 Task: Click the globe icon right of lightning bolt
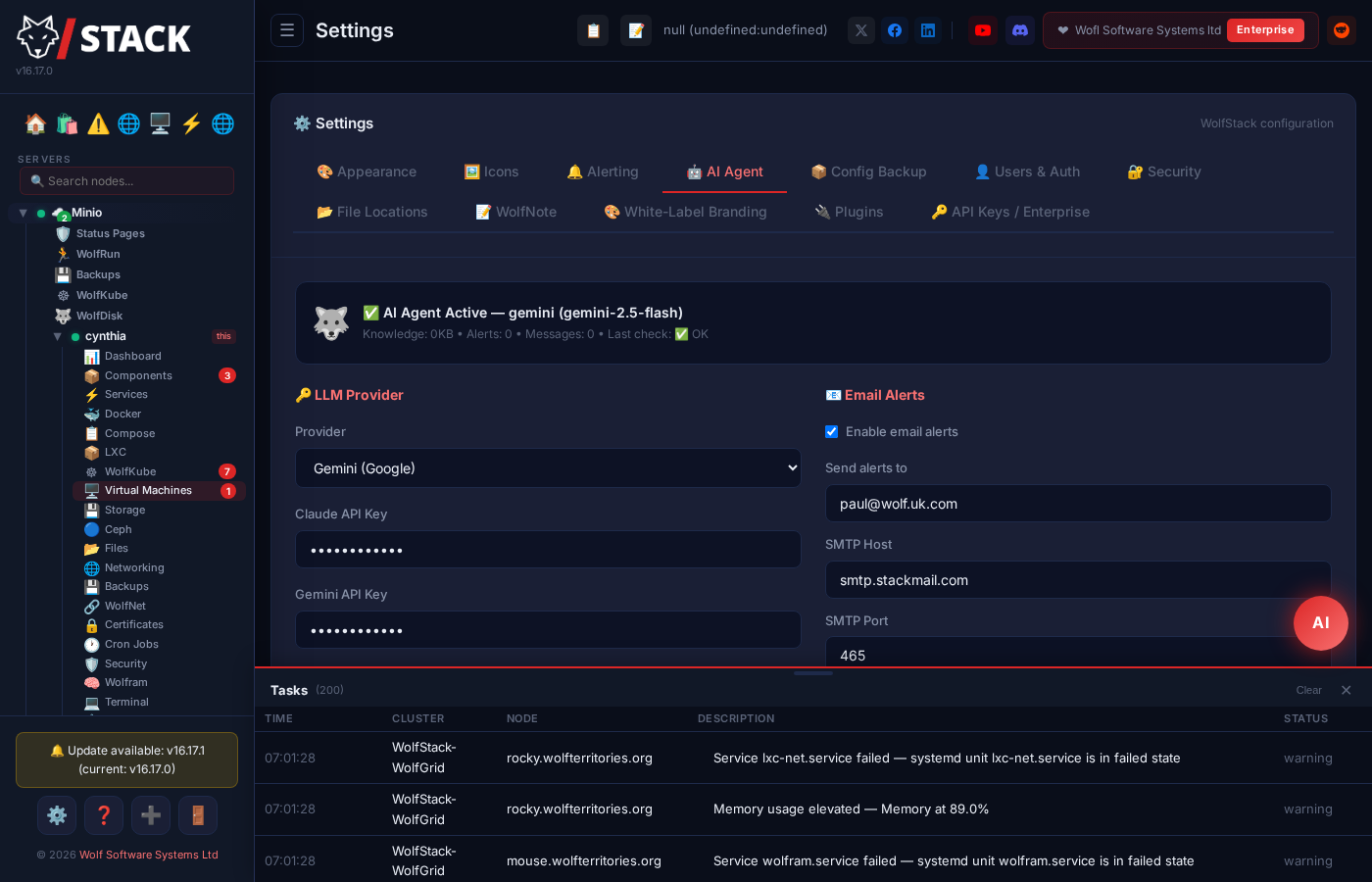pos(223,123)
